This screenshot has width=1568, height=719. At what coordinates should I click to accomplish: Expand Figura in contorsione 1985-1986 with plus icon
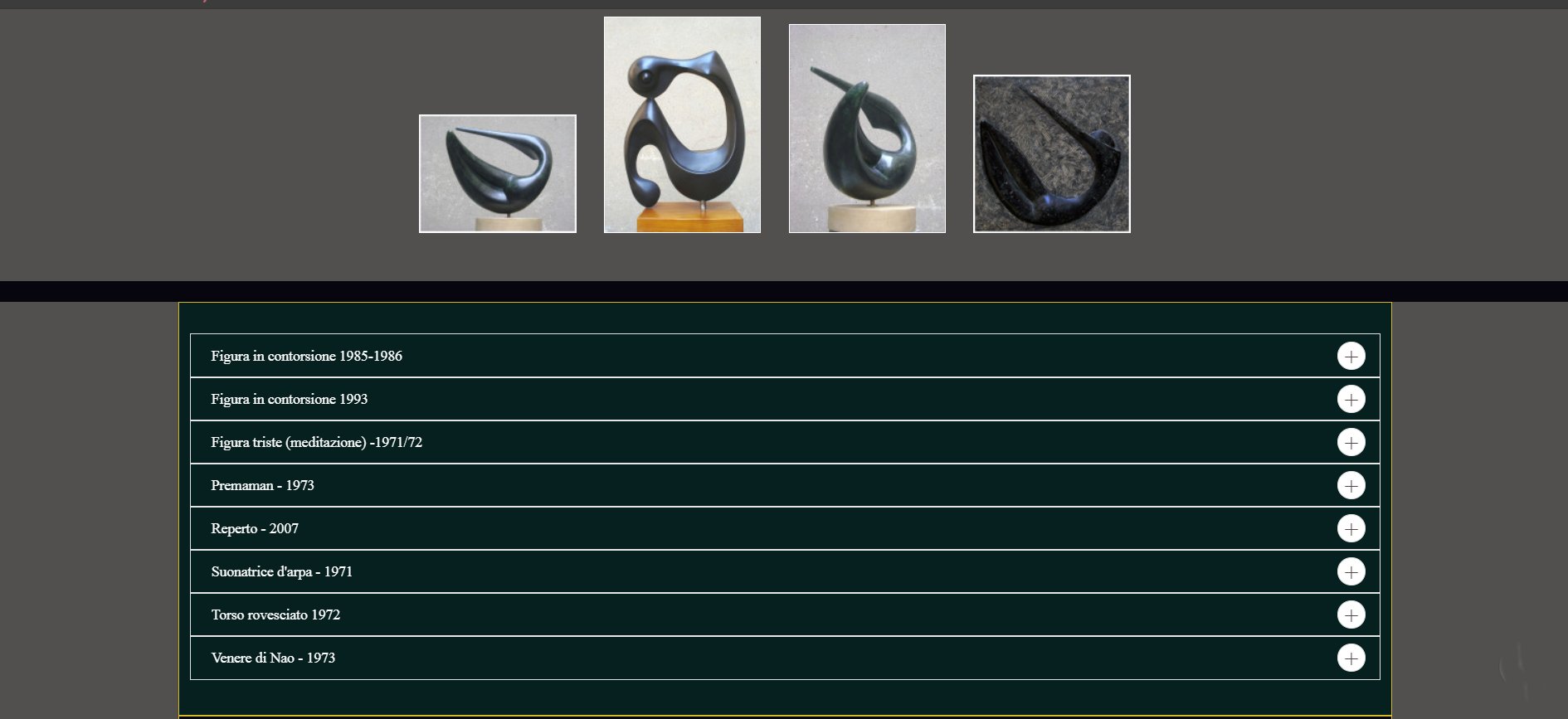[x=1351, y=356]
